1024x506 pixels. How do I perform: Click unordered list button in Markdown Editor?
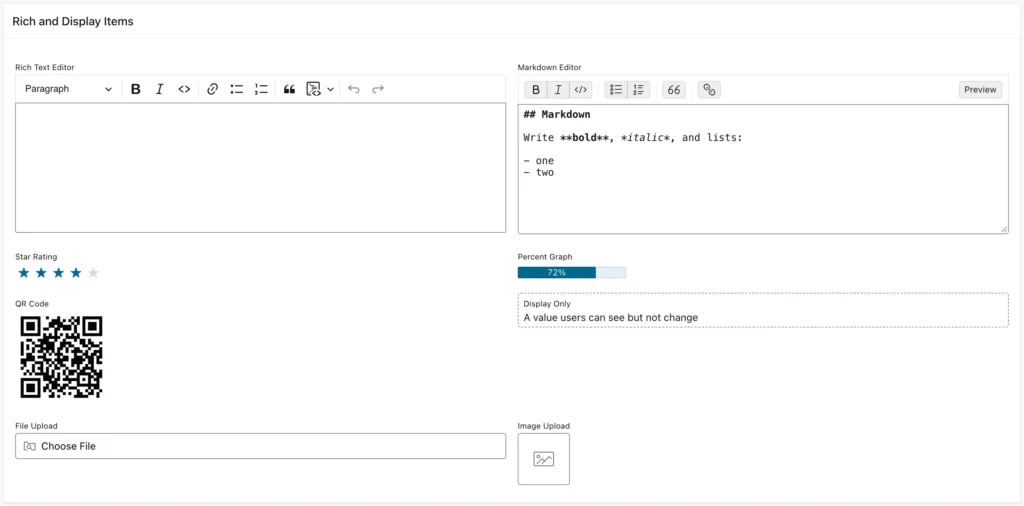coord(616,90)
